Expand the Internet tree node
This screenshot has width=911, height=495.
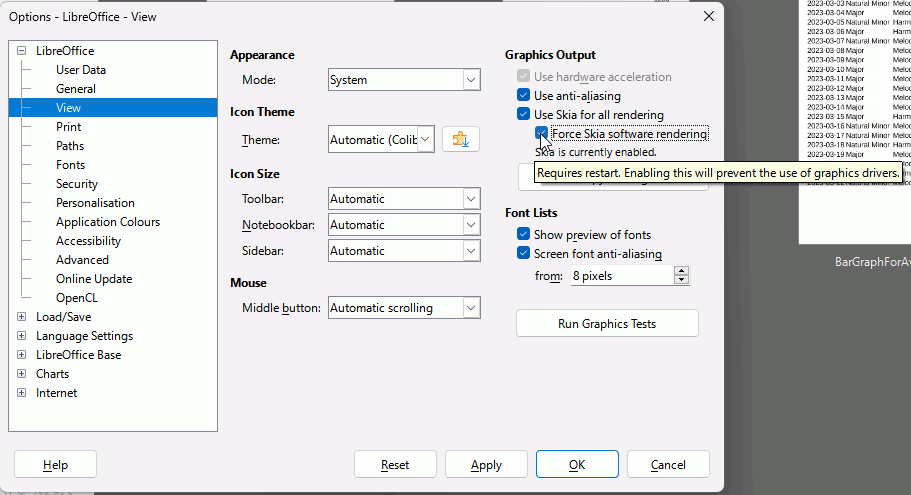[21, 393]
